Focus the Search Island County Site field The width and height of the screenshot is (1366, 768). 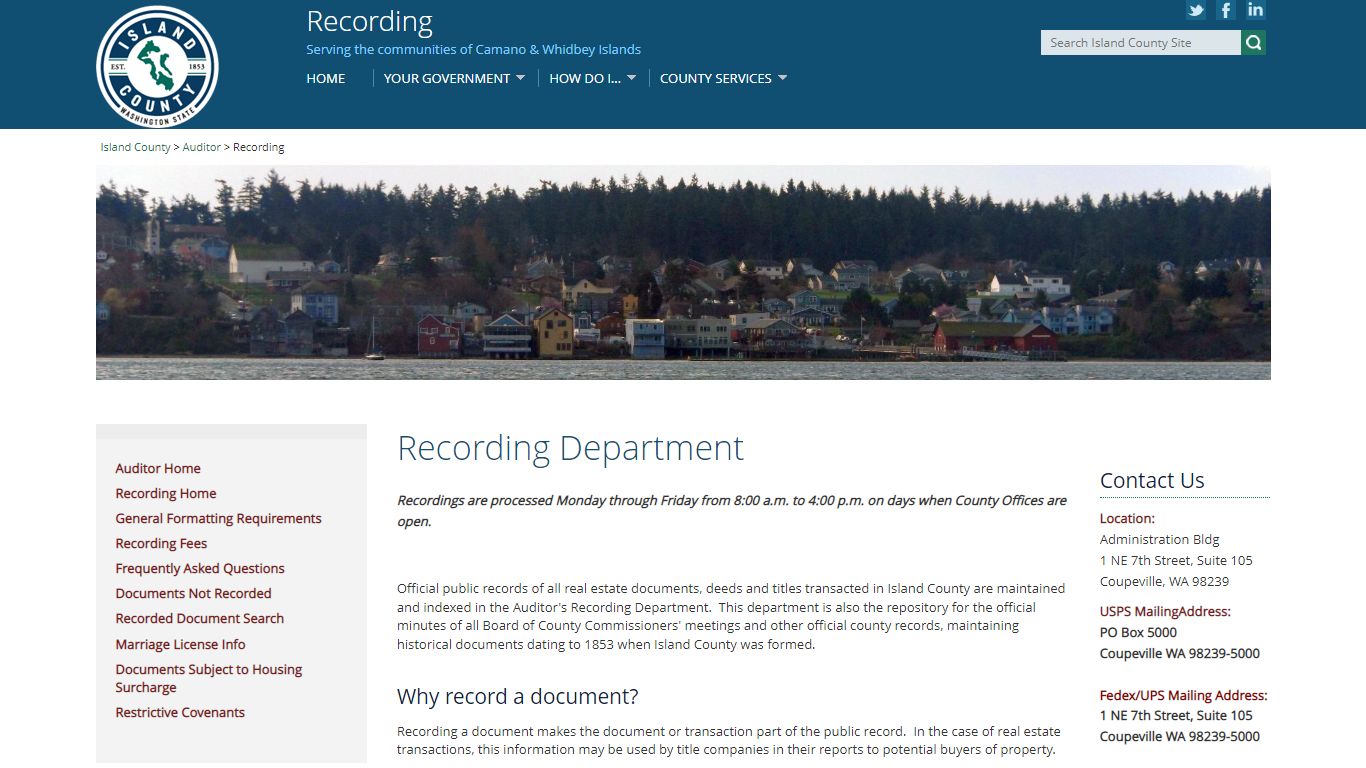point(1141,42)
